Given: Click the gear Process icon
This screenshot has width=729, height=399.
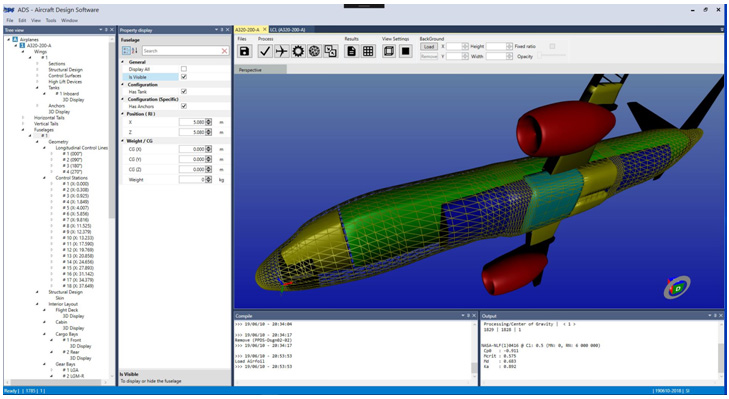Looking at the screenshot, I should pos(298,51).
